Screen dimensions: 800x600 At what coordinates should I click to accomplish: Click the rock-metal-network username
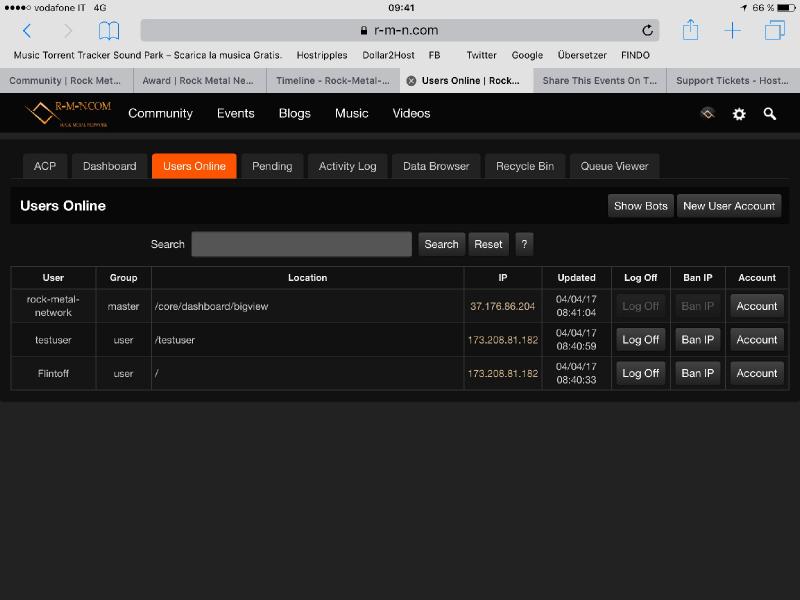tap(53, 306)
